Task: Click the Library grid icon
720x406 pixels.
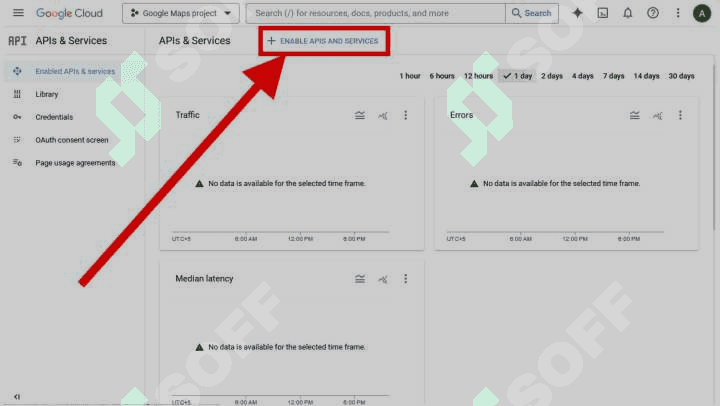Action: (17, 94)
